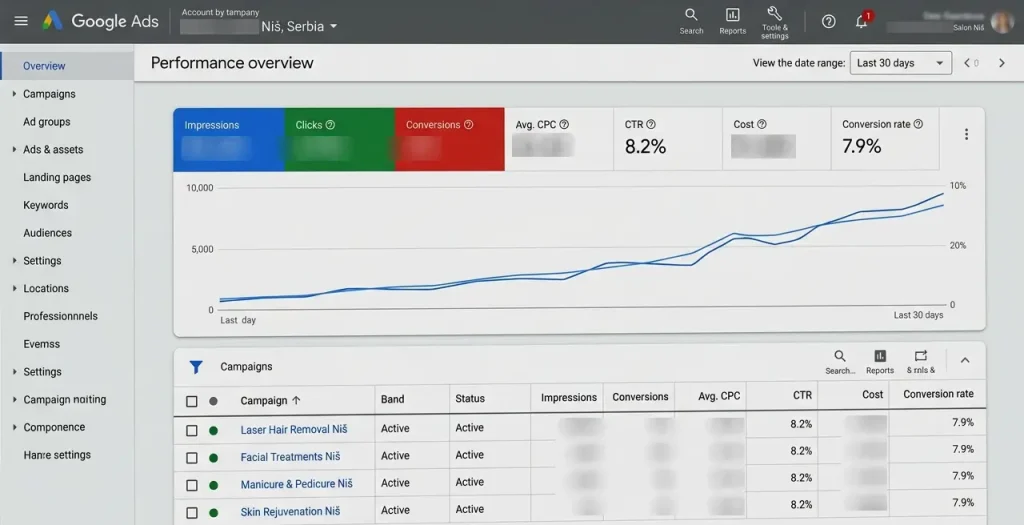Open Professionnnels in the sidebar
Viewport: 1024px width, 525px height.
click(61, 316)
